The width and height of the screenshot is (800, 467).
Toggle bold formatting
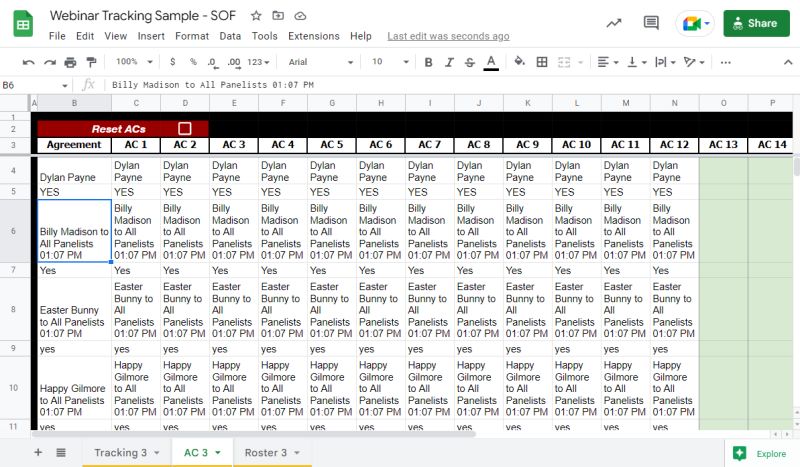click(428, 62)
